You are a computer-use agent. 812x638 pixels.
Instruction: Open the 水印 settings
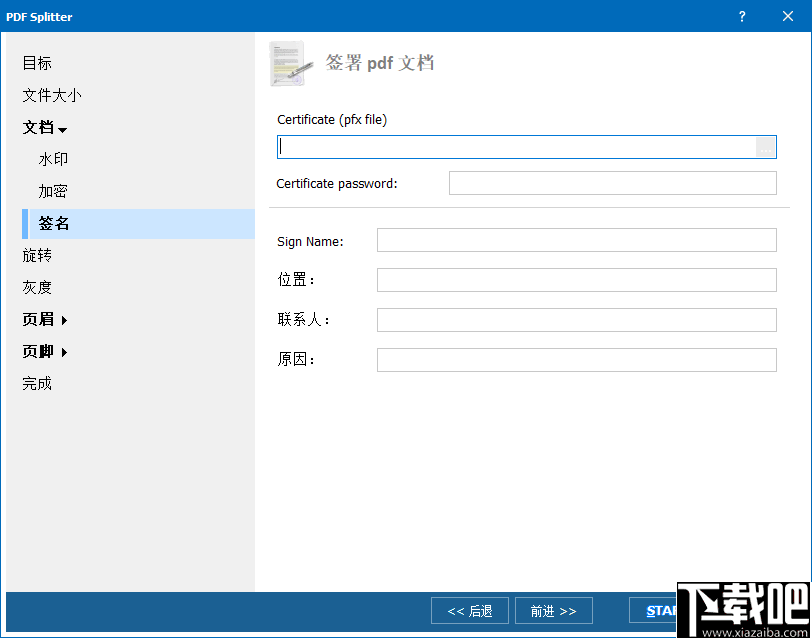tap(52, 159)
